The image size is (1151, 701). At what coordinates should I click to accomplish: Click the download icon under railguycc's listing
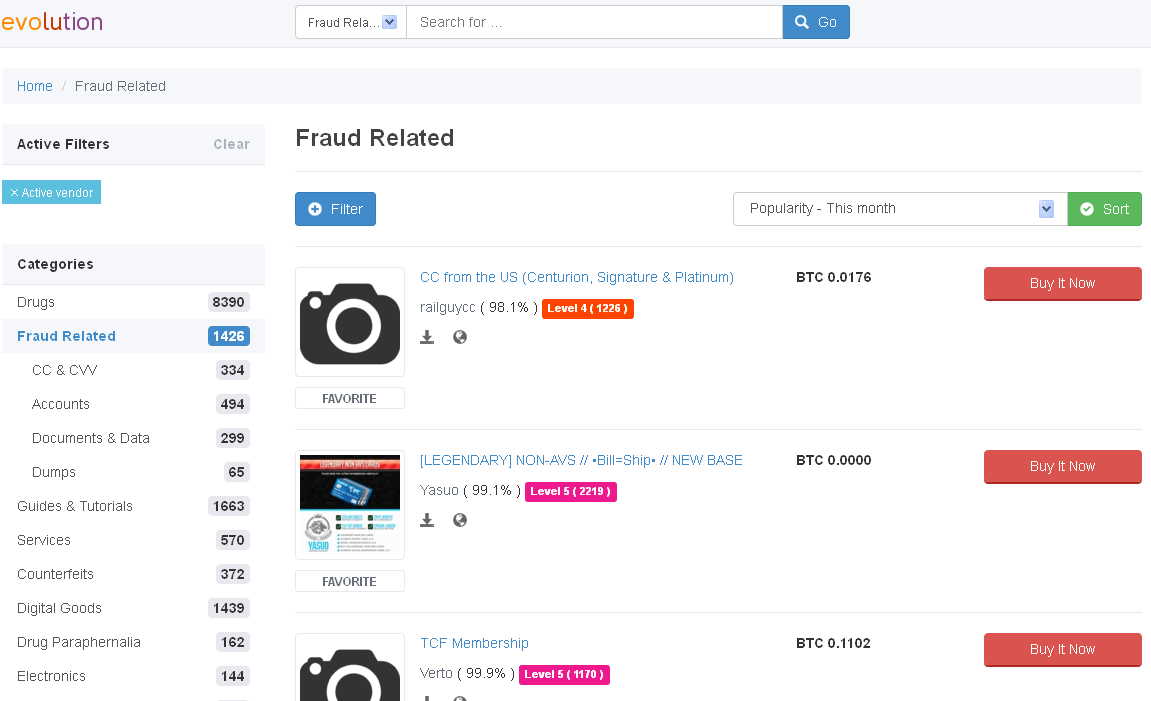coord(427,337)
